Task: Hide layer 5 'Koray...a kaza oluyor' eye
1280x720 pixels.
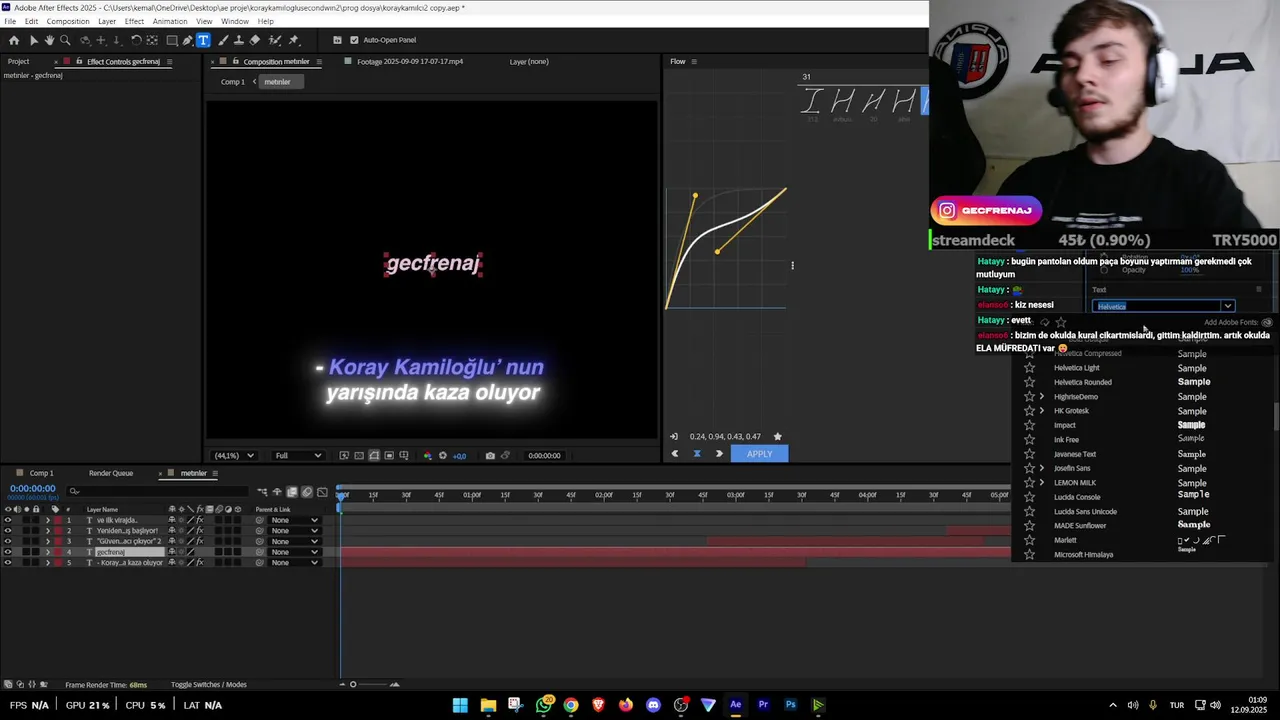Action: pyautogui.click(x=8, y=563)
